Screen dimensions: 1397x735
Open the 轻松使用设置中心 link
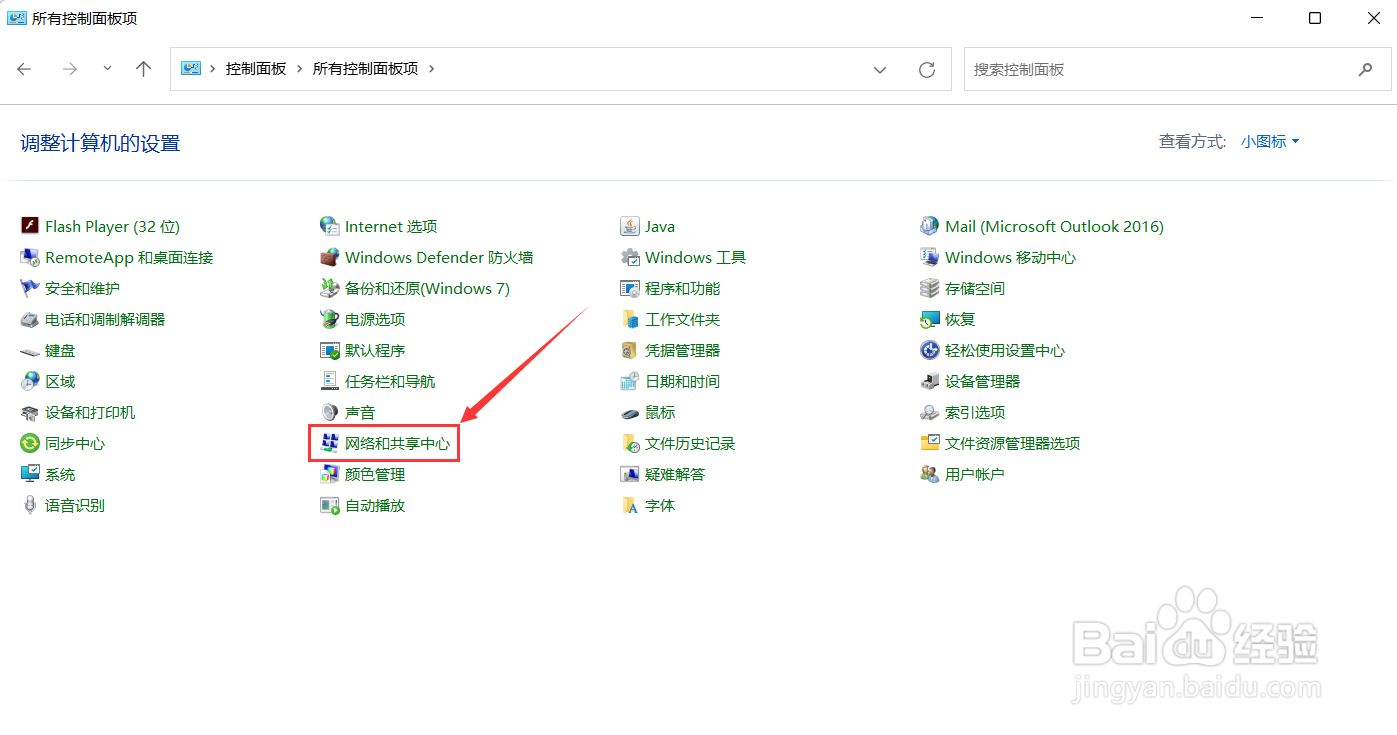(1005, 351)
